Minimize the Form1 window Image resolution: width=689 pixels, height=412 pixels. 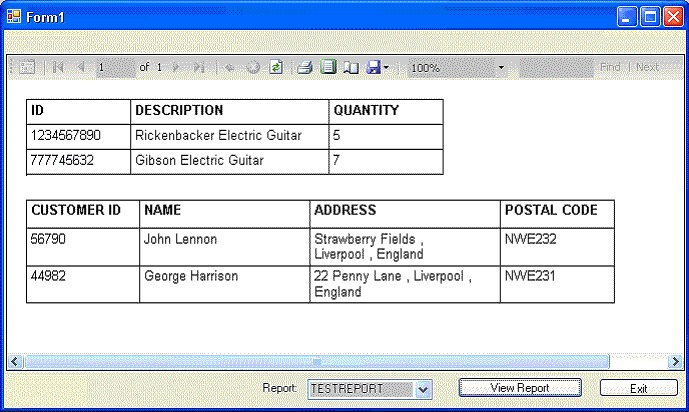tap(627, 17)
